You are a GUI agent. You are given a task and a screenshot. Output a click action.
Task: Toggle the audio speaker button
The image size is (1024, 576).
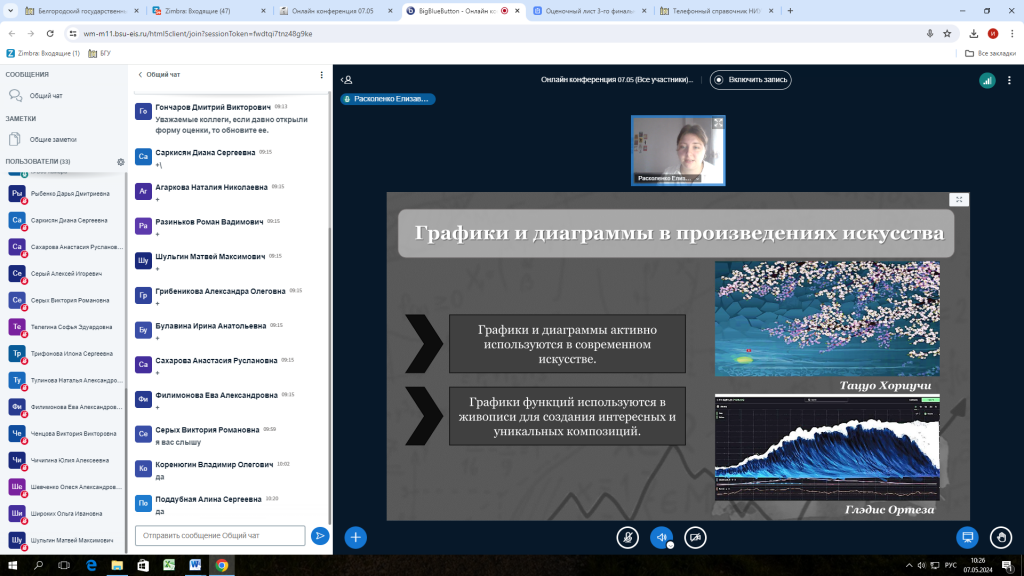(662, 537)
